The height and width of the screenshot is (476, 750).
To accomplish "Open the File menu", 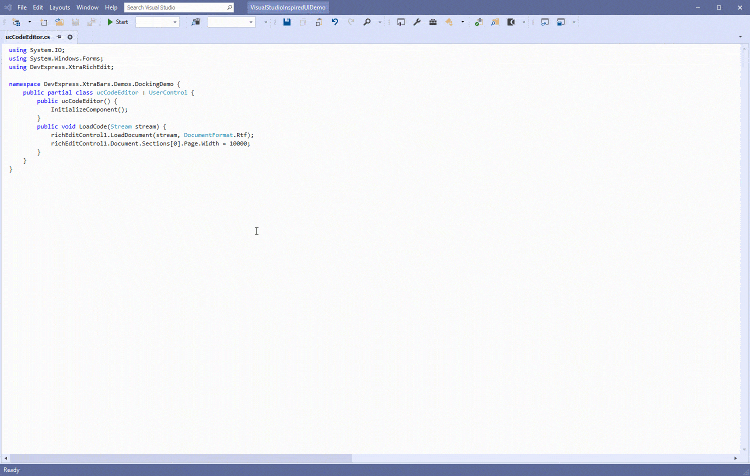I will click(22, 7).
